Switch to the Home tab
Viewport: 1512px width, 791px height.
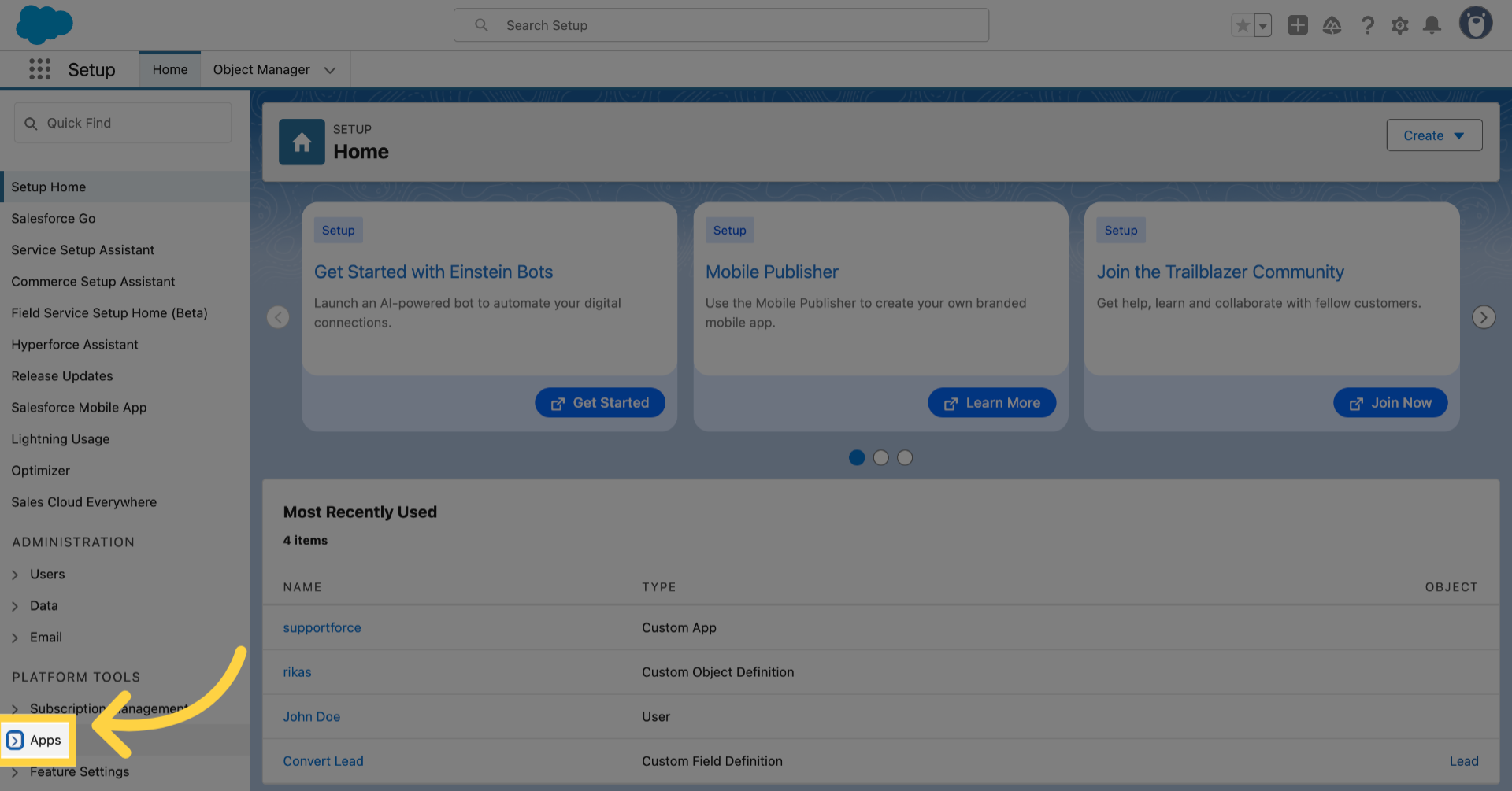170,69
